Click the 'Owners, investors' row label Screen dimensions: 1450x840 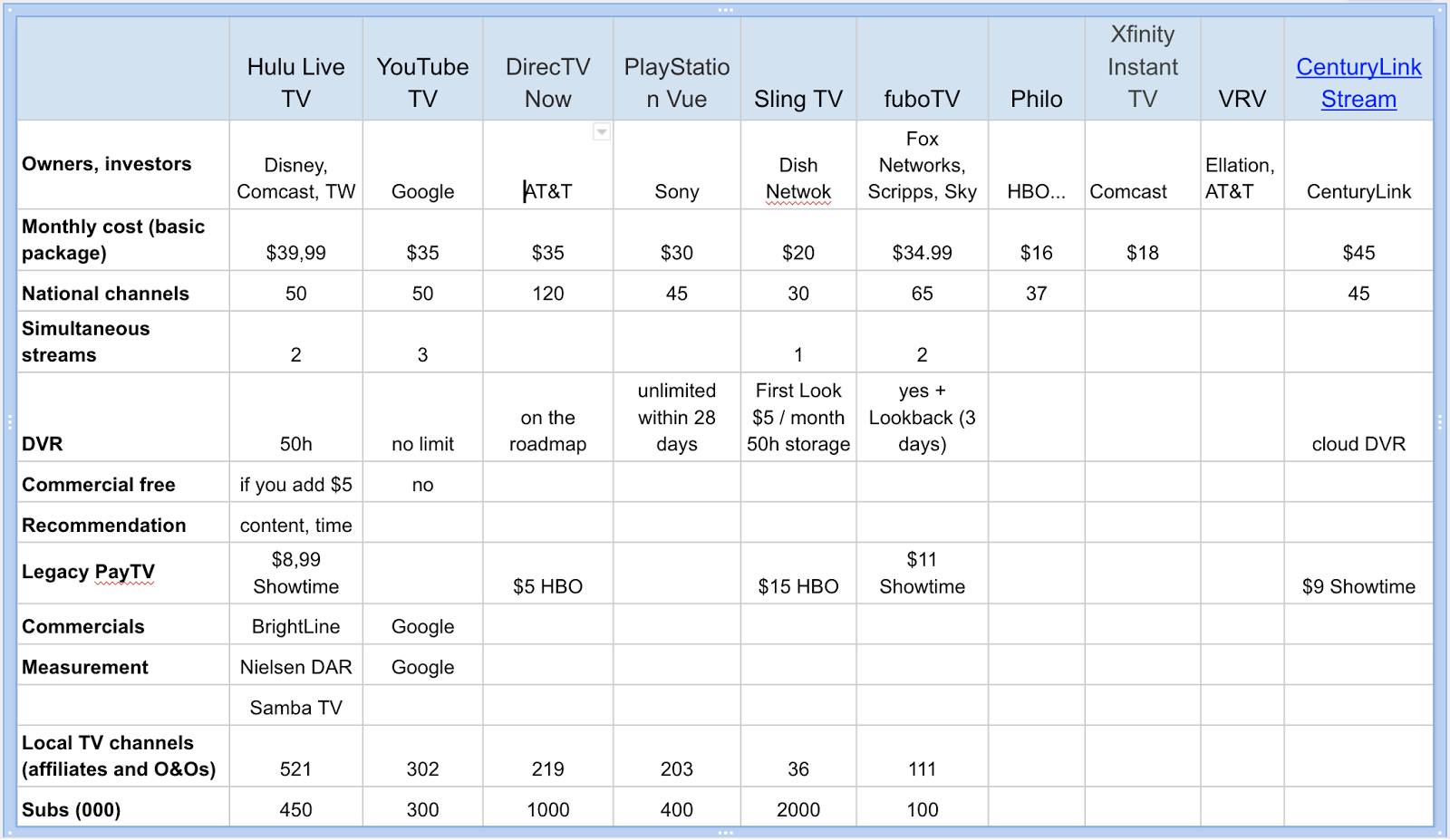[107, 164]
